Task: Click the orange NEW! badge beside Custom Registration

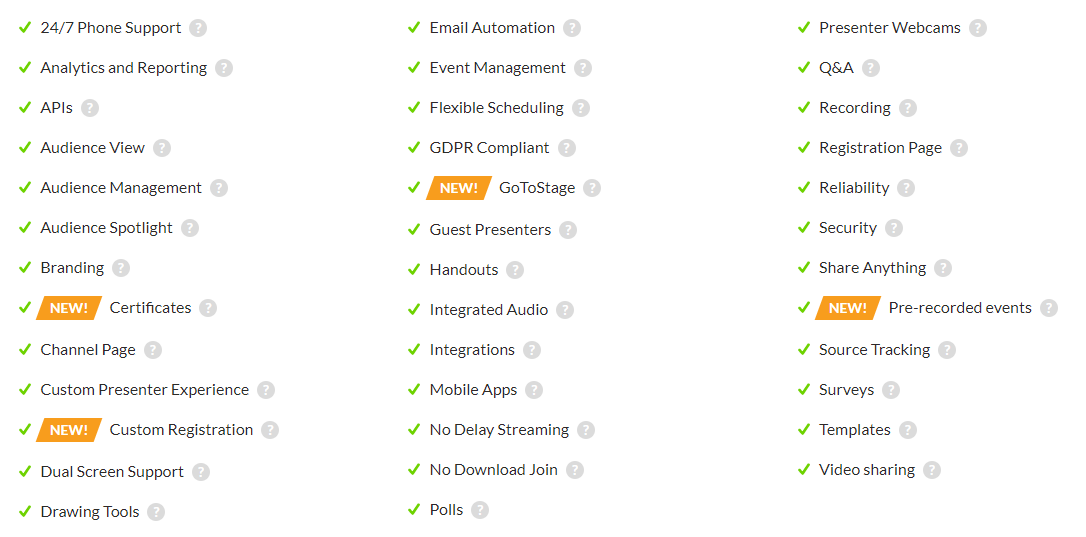Action: 69,430
